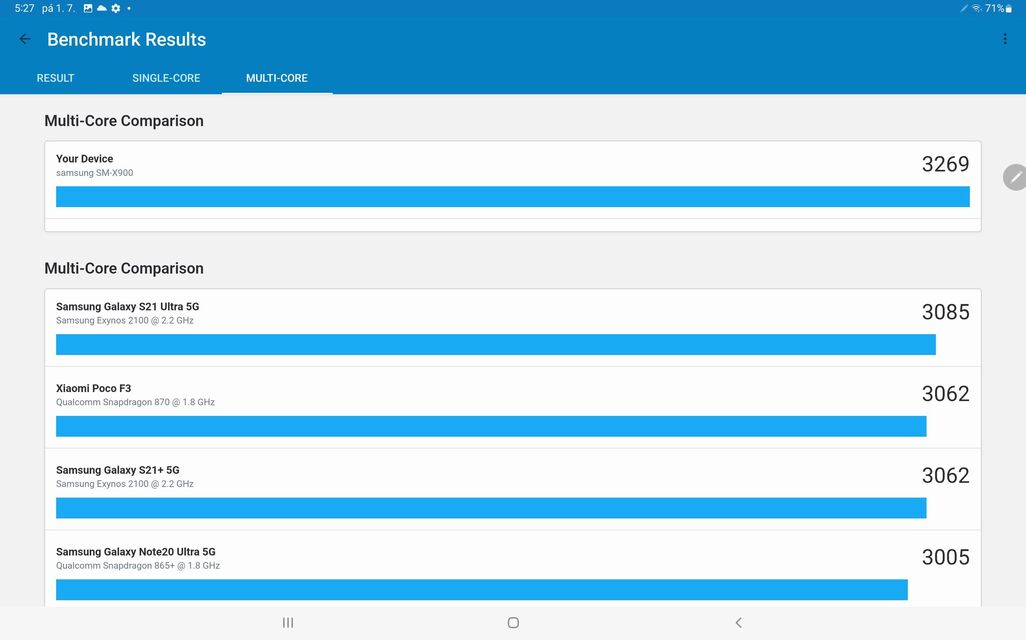Tap the pencil edit button on the right edge

coord(1016,177)
